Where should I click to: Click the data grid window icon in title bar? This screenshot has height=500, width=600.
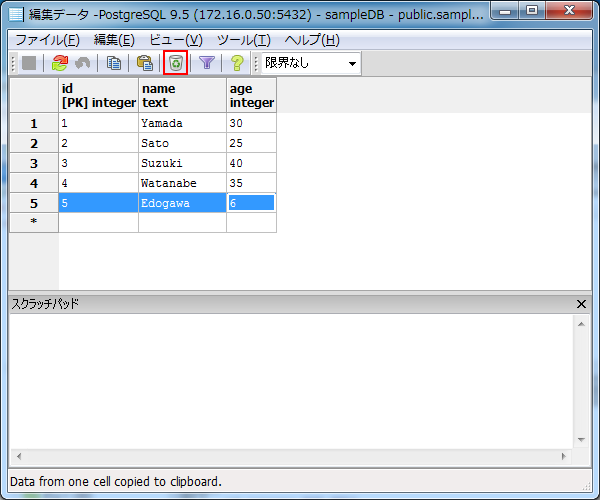click(16, 15)
